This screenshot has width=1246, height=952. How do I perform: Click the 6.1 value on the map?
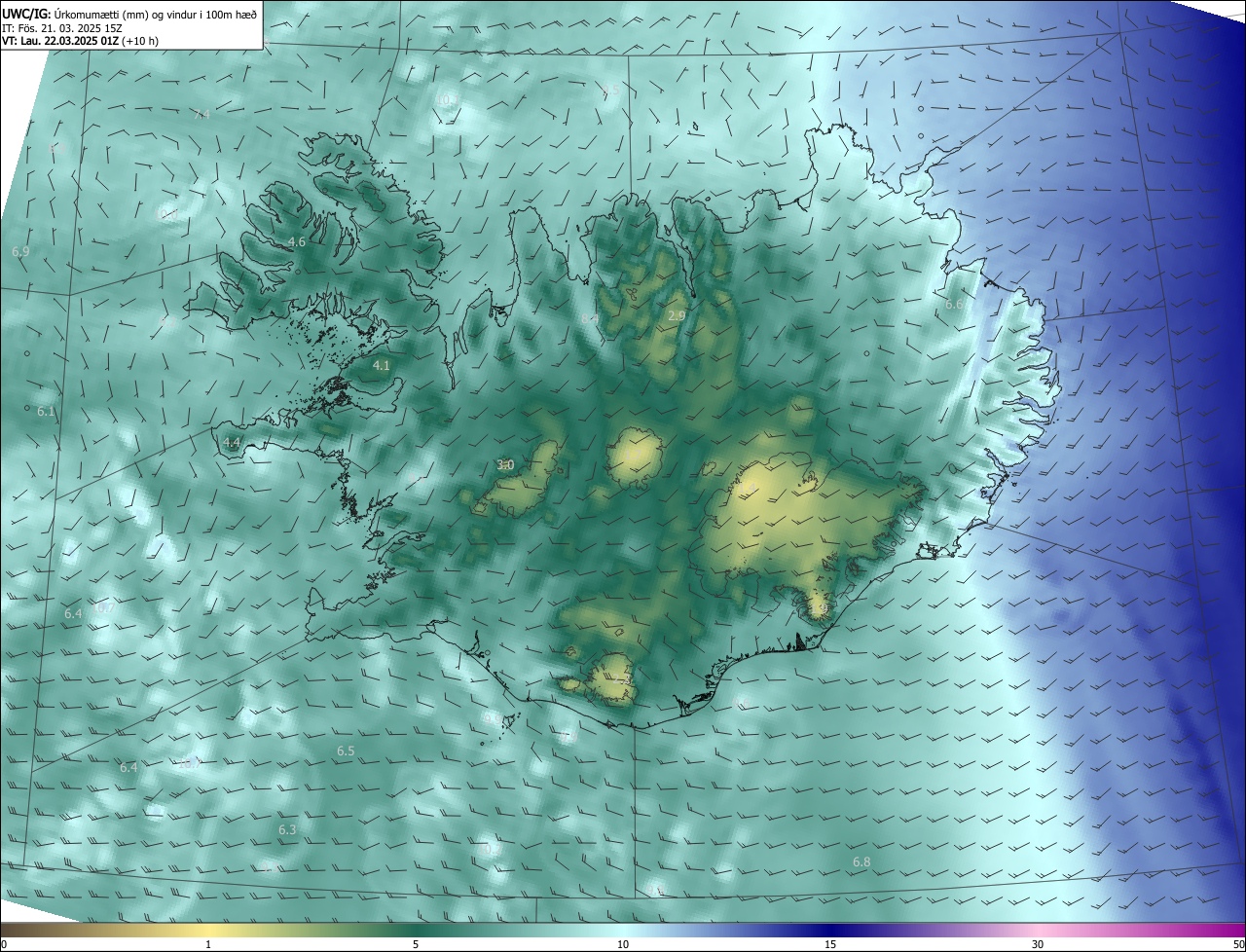tap(46, 412)
